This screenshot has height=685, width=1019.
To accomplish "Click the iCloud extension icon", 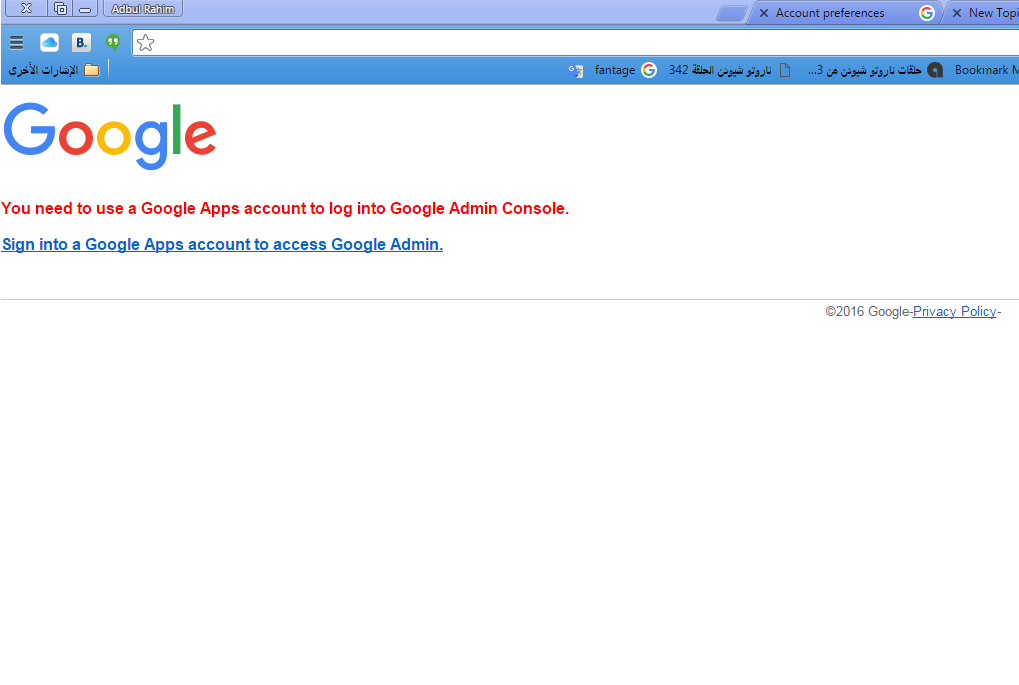I will click(x=49, y=43).
